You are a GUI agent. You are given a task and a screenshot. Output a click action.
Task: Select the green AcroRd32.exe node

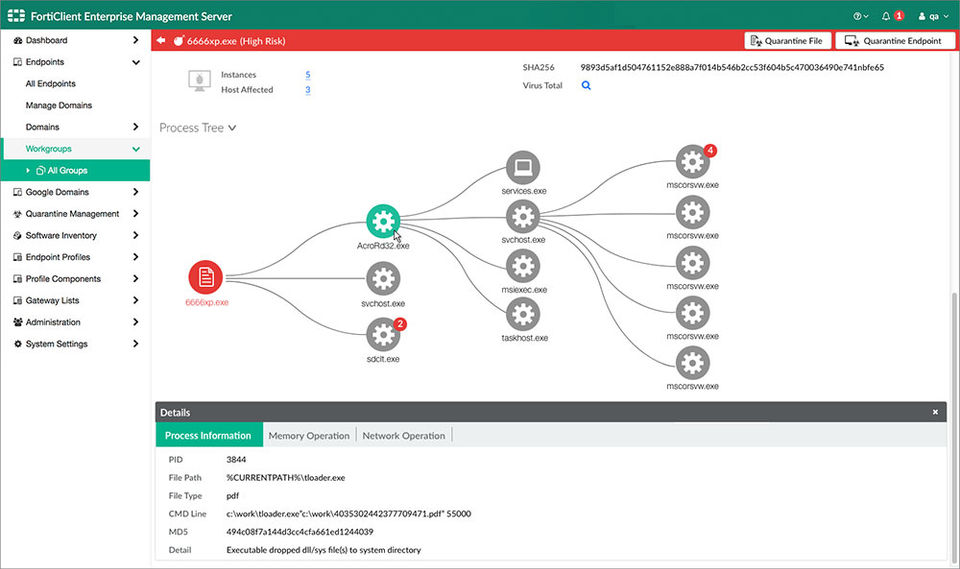click(x=383, y=221)
